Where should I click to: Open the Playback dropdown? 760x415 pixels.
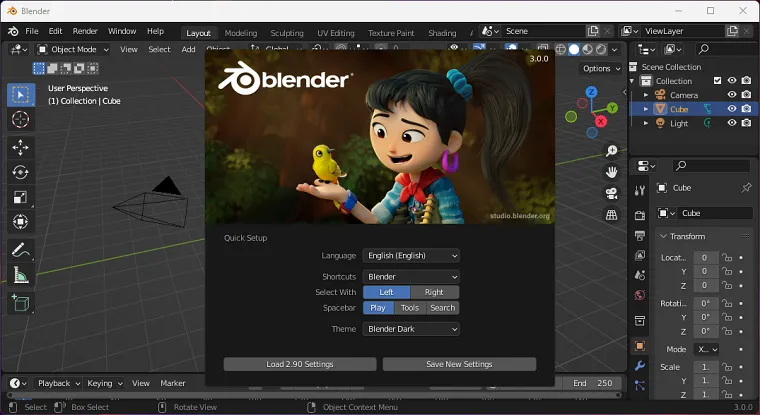[x=59, y=383]
